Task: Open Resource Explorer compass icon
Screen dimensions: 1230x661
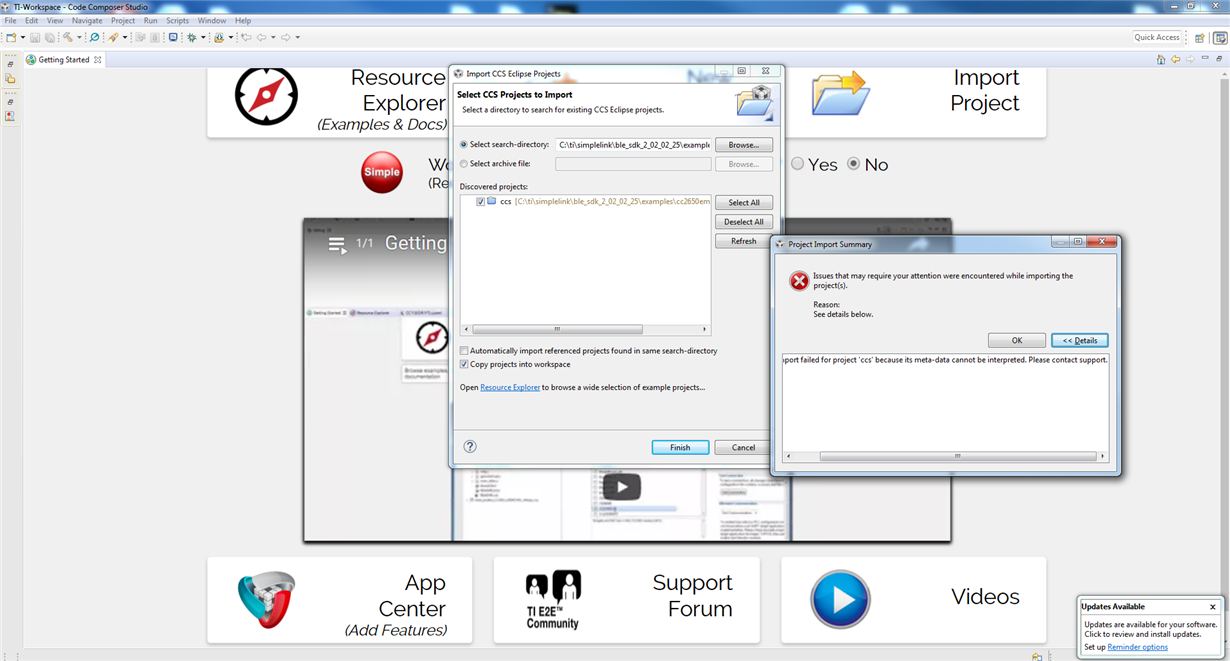Action: click(x=266, y=96)
